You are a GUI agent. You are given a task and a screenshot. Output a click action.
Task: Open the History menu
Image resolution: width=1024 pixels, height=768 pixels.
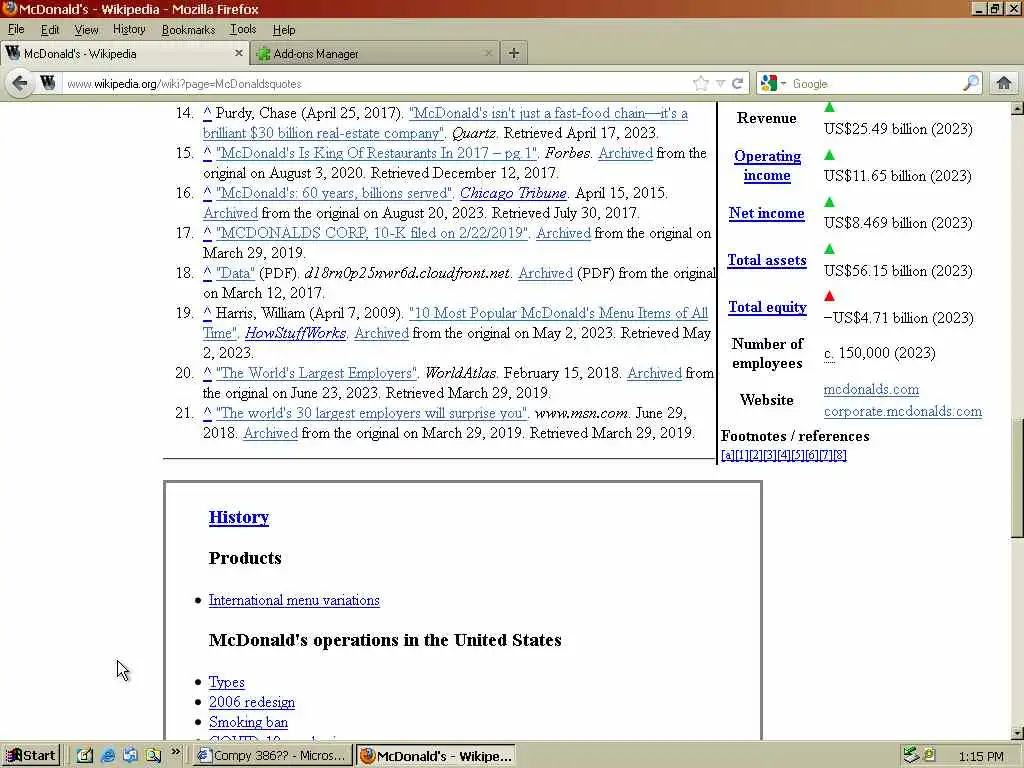pos(129,29)
